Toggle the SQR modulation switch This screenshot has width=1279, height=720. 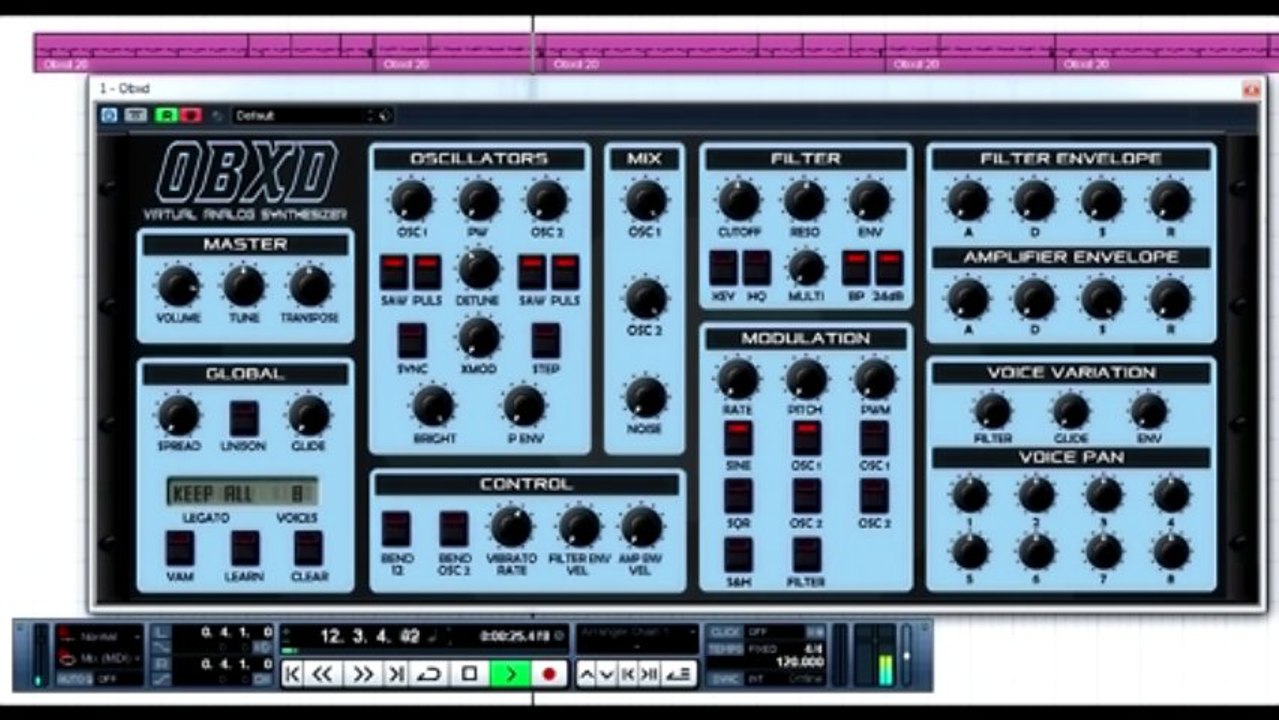738,495
